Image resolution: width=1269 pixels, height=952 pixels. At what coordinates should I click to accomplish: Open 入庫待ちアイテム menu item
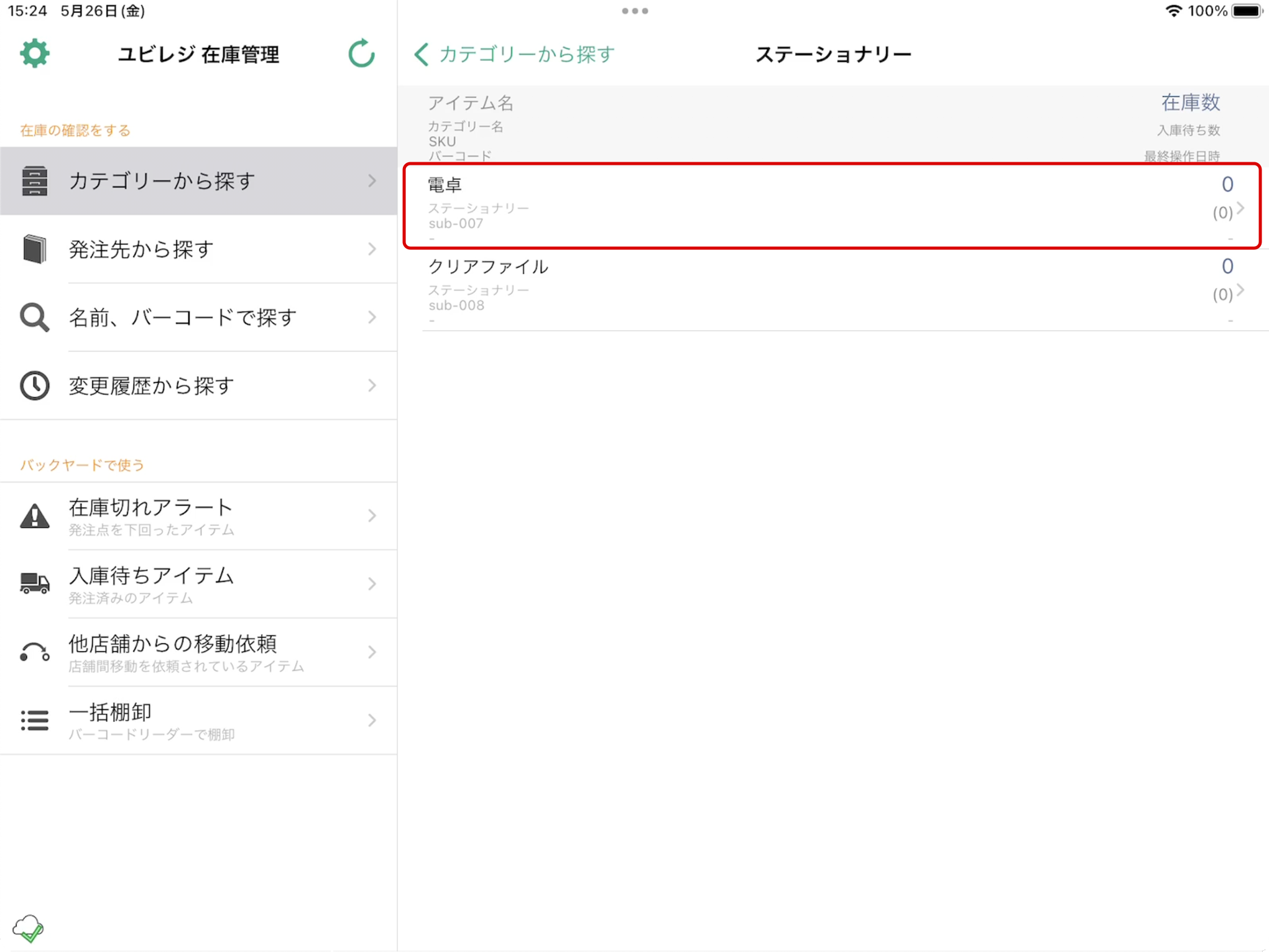[198, 584]
